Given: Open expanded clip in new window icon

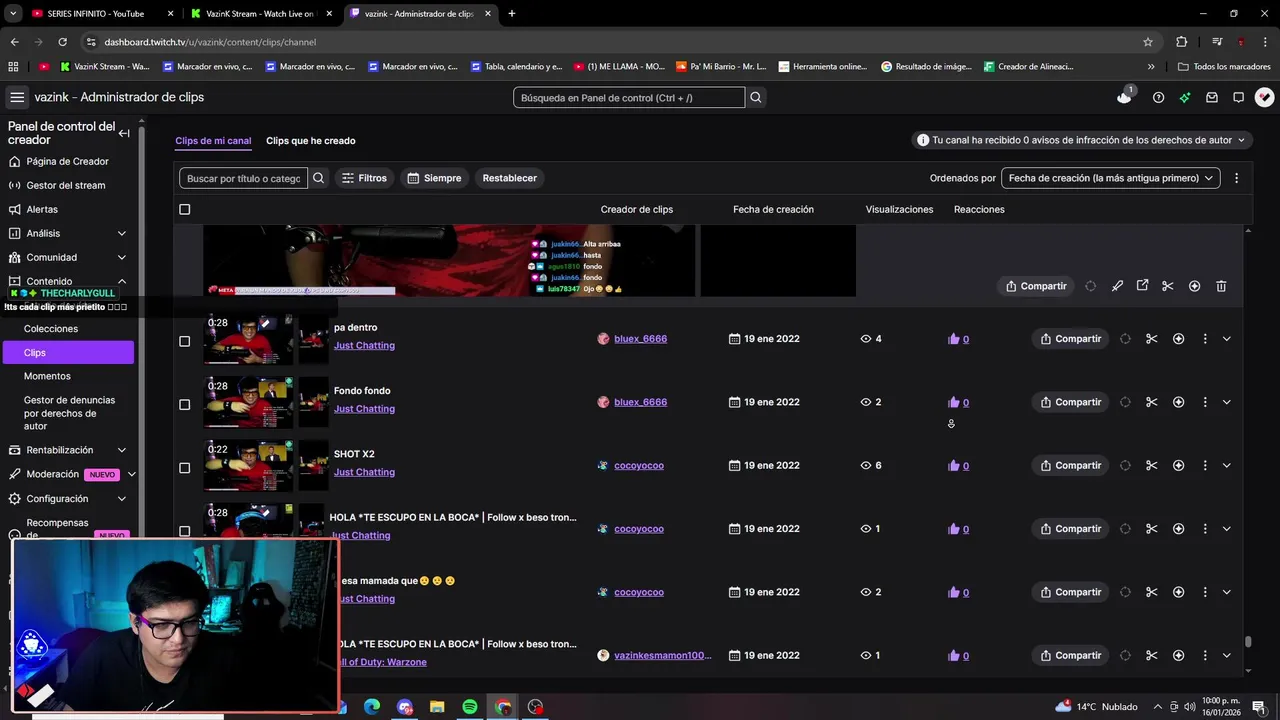Looking at the screenshot, I should point(1142,286).
